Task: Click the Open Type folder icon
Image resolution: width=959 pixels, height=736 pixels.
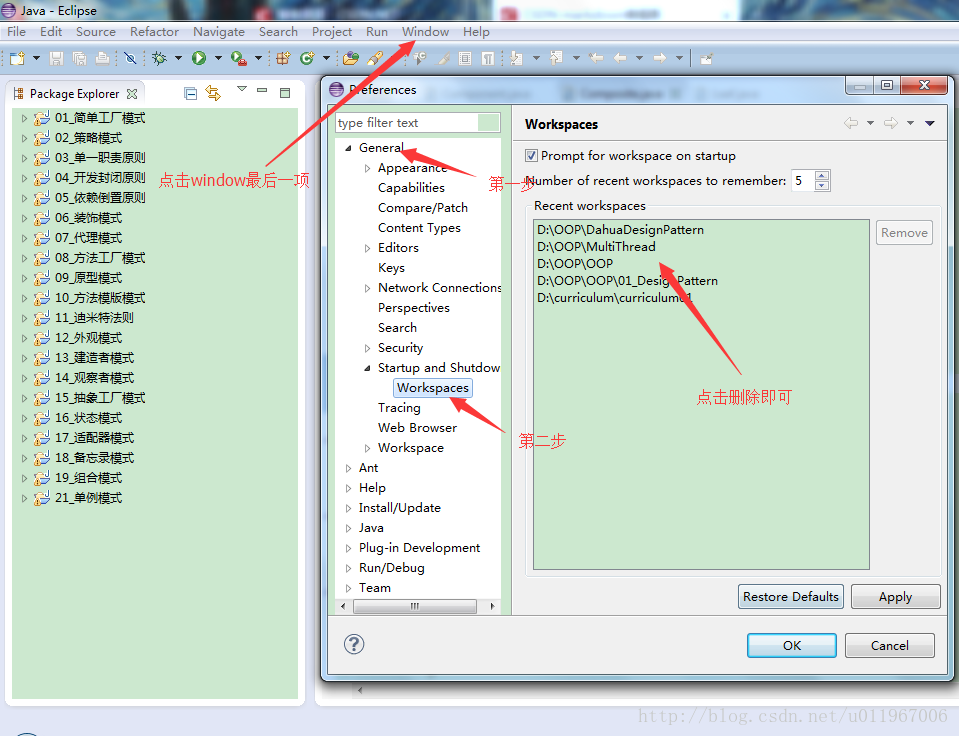Action: tap(350, 58)
